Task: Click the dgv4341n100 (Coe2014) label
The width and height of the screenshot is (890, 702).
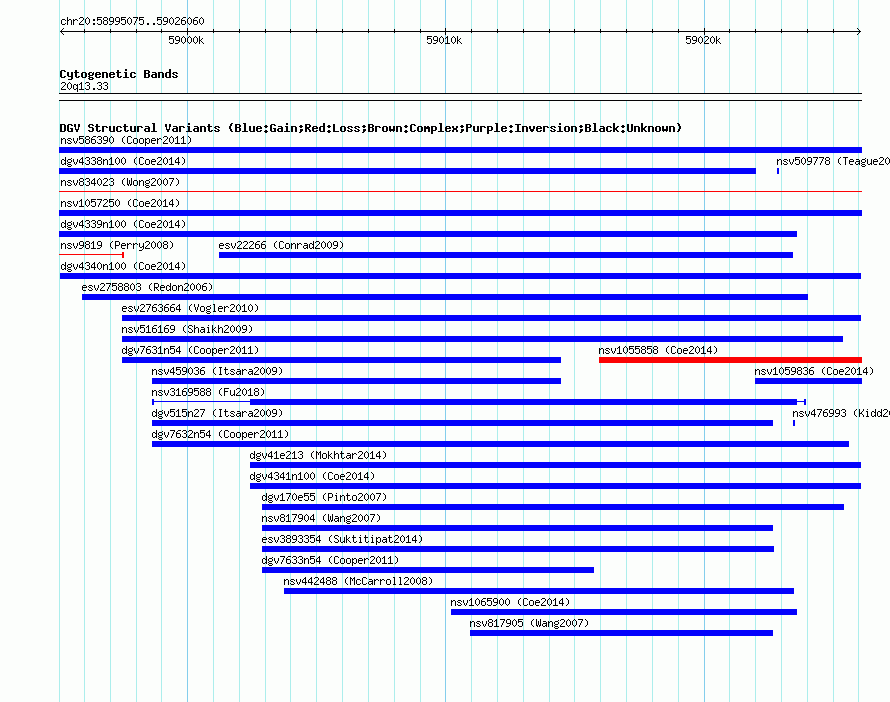Action: point(312,476)
